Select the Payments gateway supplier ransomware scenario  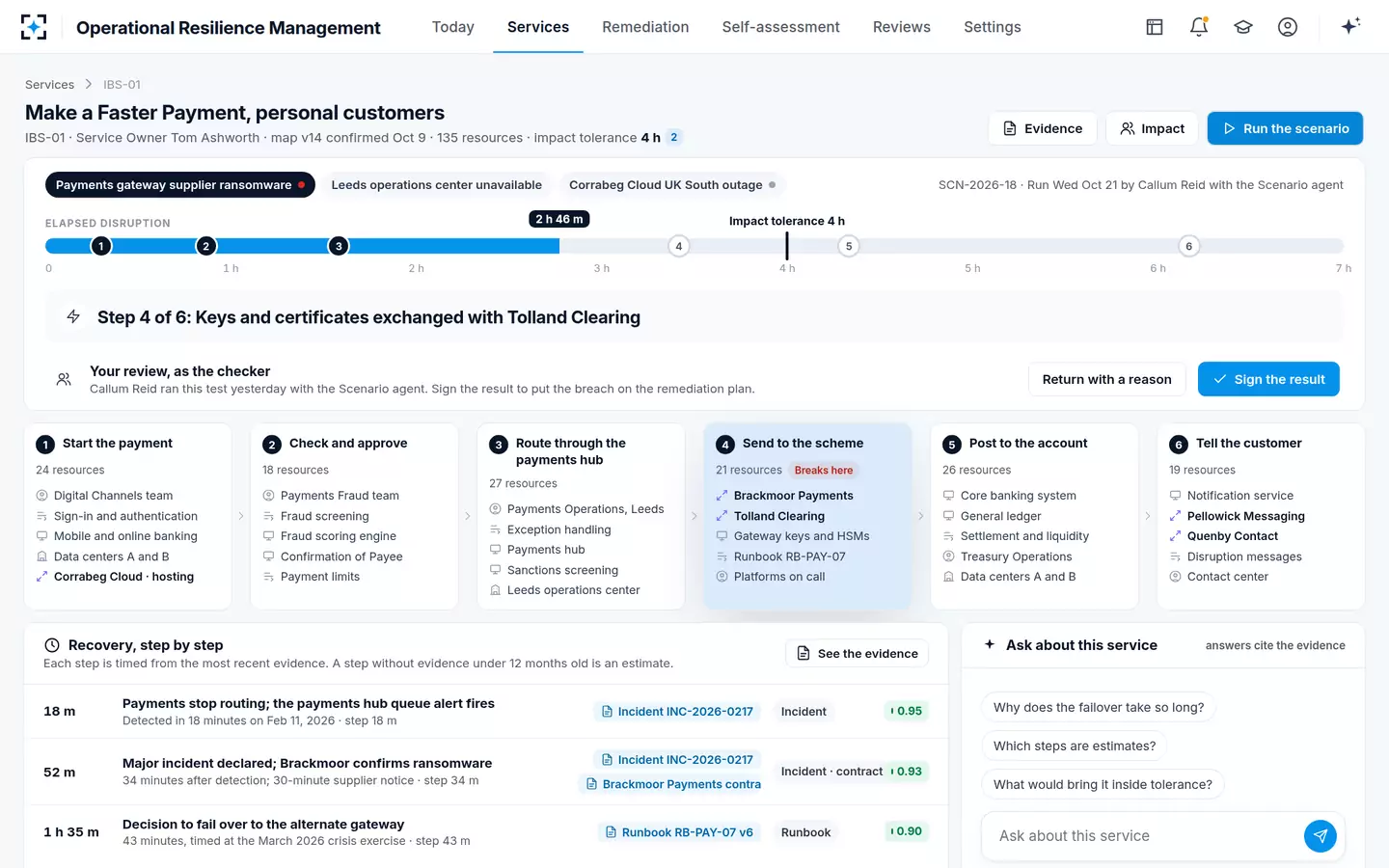[180, 185]
